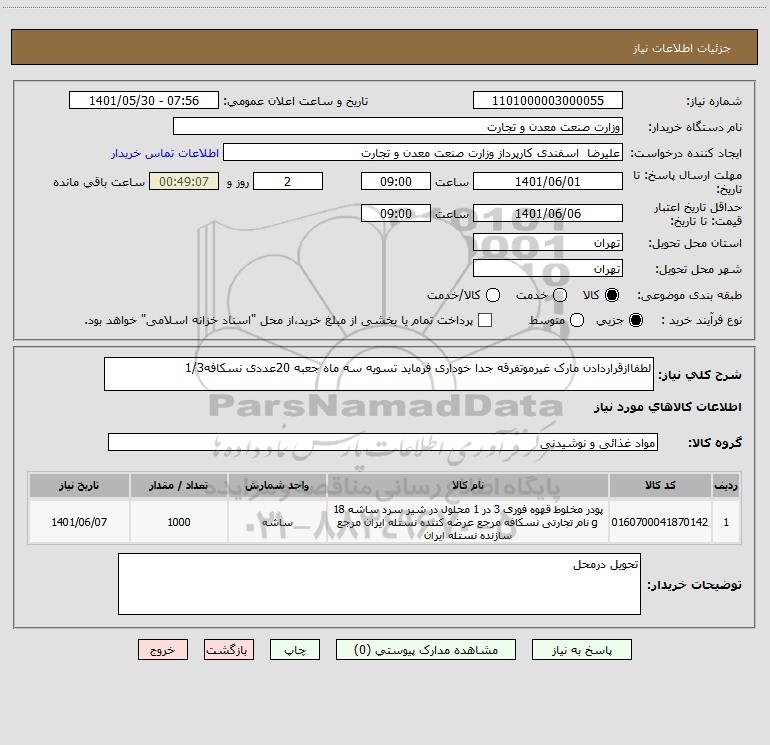Click the ساعت باقی مانده label
Screen dimensions: 770x745
(99, 182)
